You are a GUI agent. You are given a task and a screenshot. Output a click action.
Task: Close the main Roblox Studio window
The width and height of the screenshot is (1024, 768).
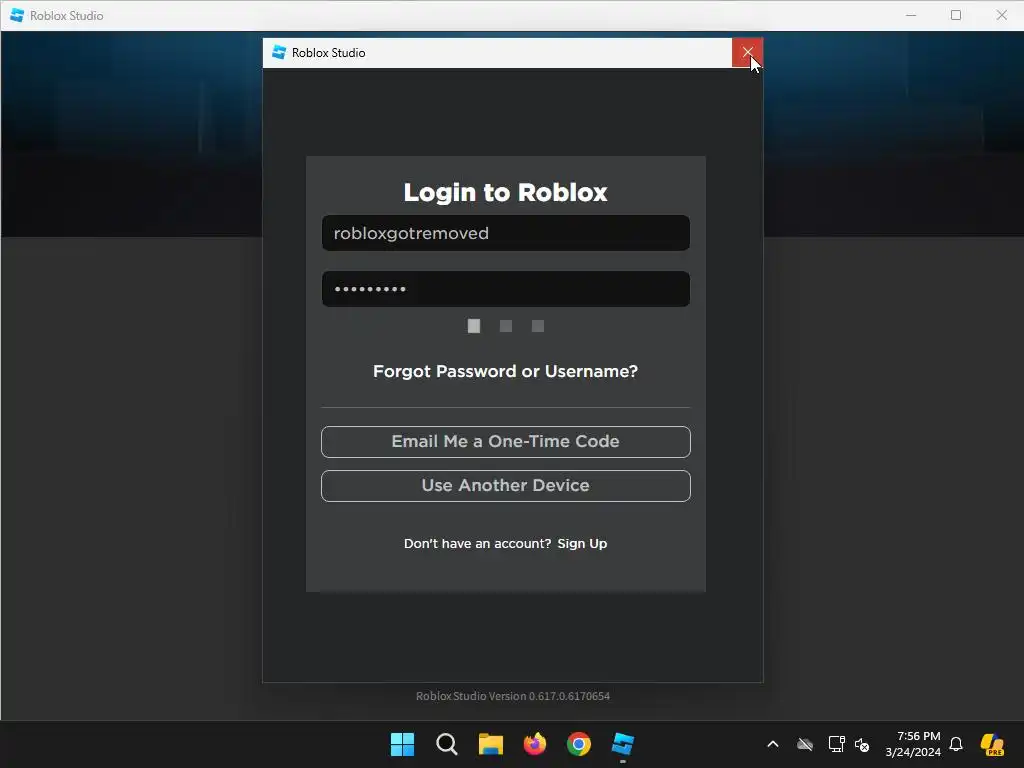coord(1001,15)
